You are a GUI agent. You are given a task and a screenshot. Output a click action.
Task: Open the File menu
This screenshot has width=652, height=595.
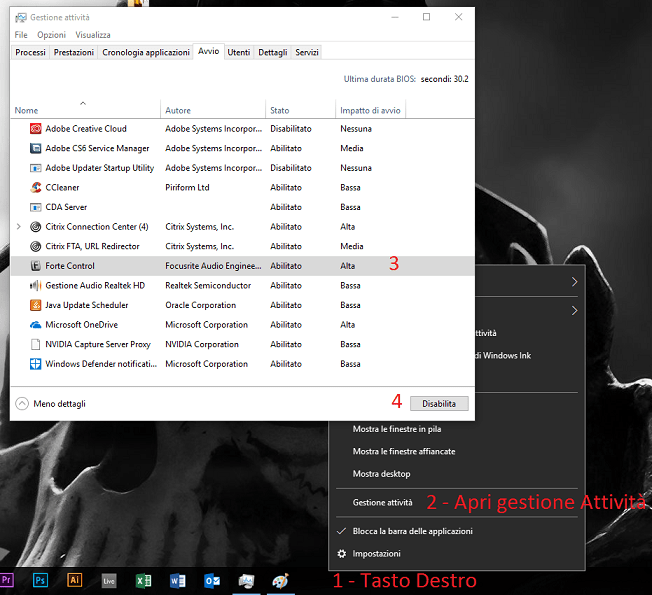(21, 35)
